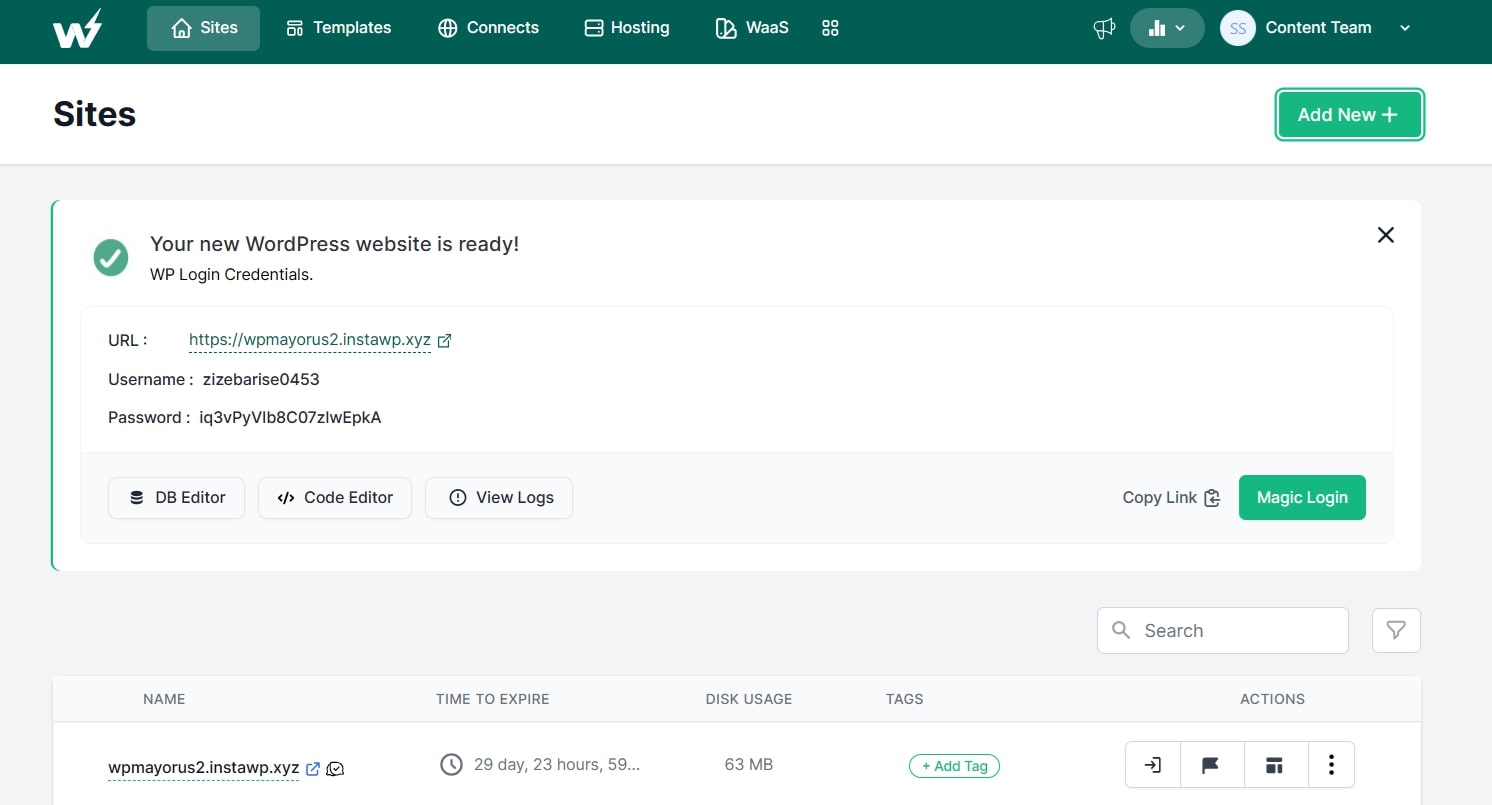Click the green success checkmark icon
The image size is (1492, 805).
111,257
